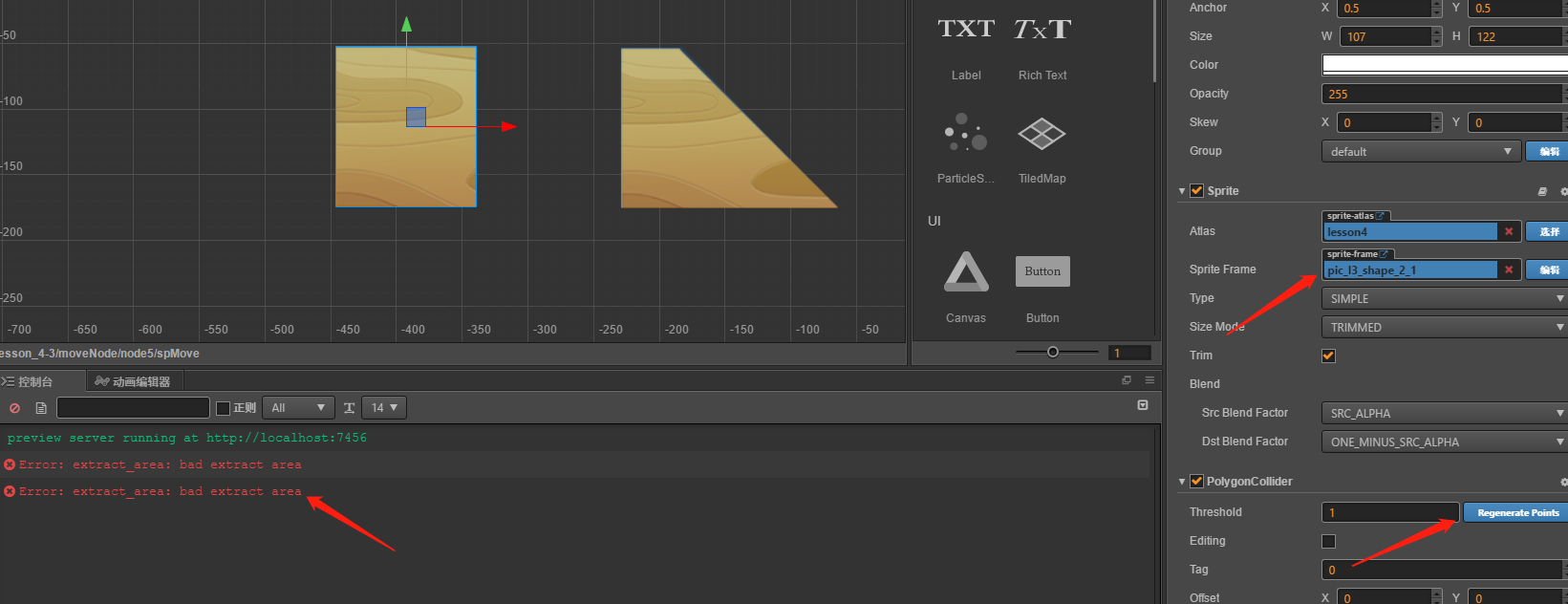Viewport: 1568px width, 604px height.
Task: Click the green Y-axis arrow of the gizmo
Action: 406,24
